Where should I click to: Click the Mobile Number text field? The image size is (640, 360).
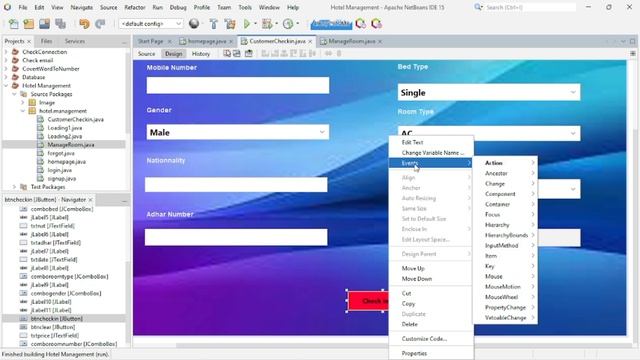[238, 85]
